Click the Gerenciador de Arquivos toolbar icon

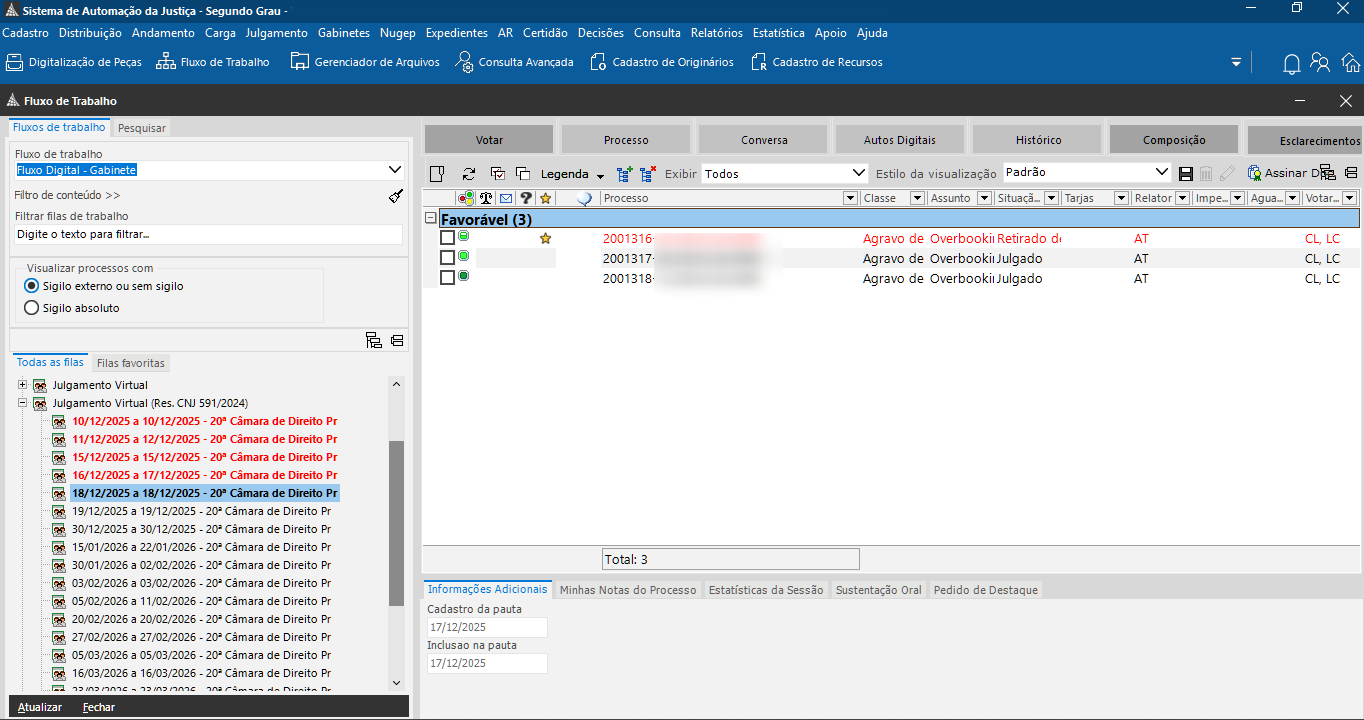click(300, 62)
